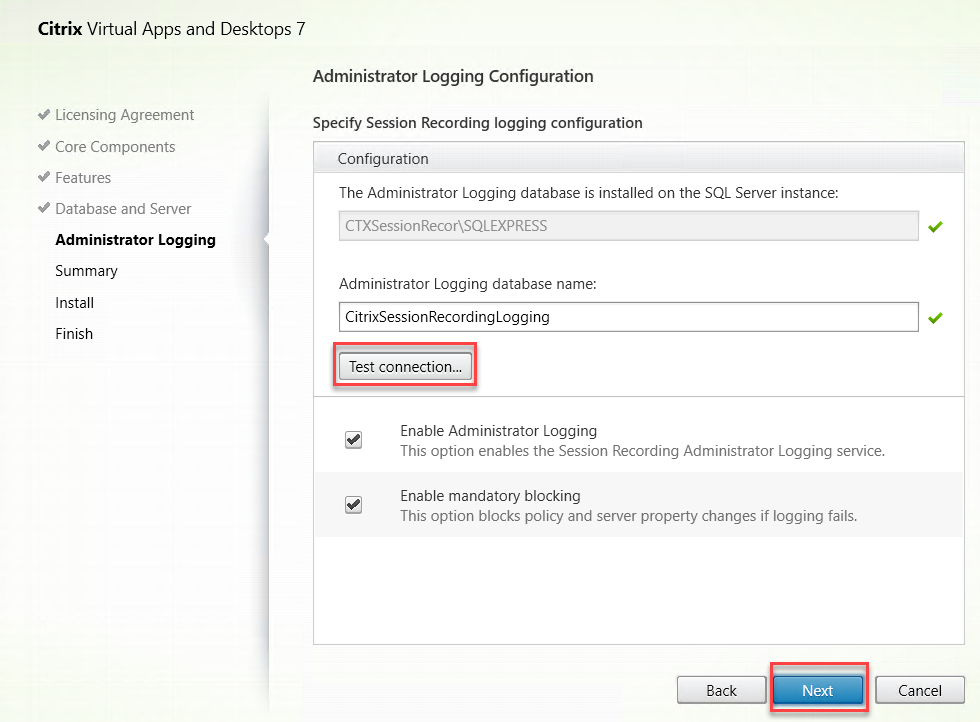Toggle Enable mandatory blocking checkbox
Viewport: 980px width, 722px height.
(353, 505)
